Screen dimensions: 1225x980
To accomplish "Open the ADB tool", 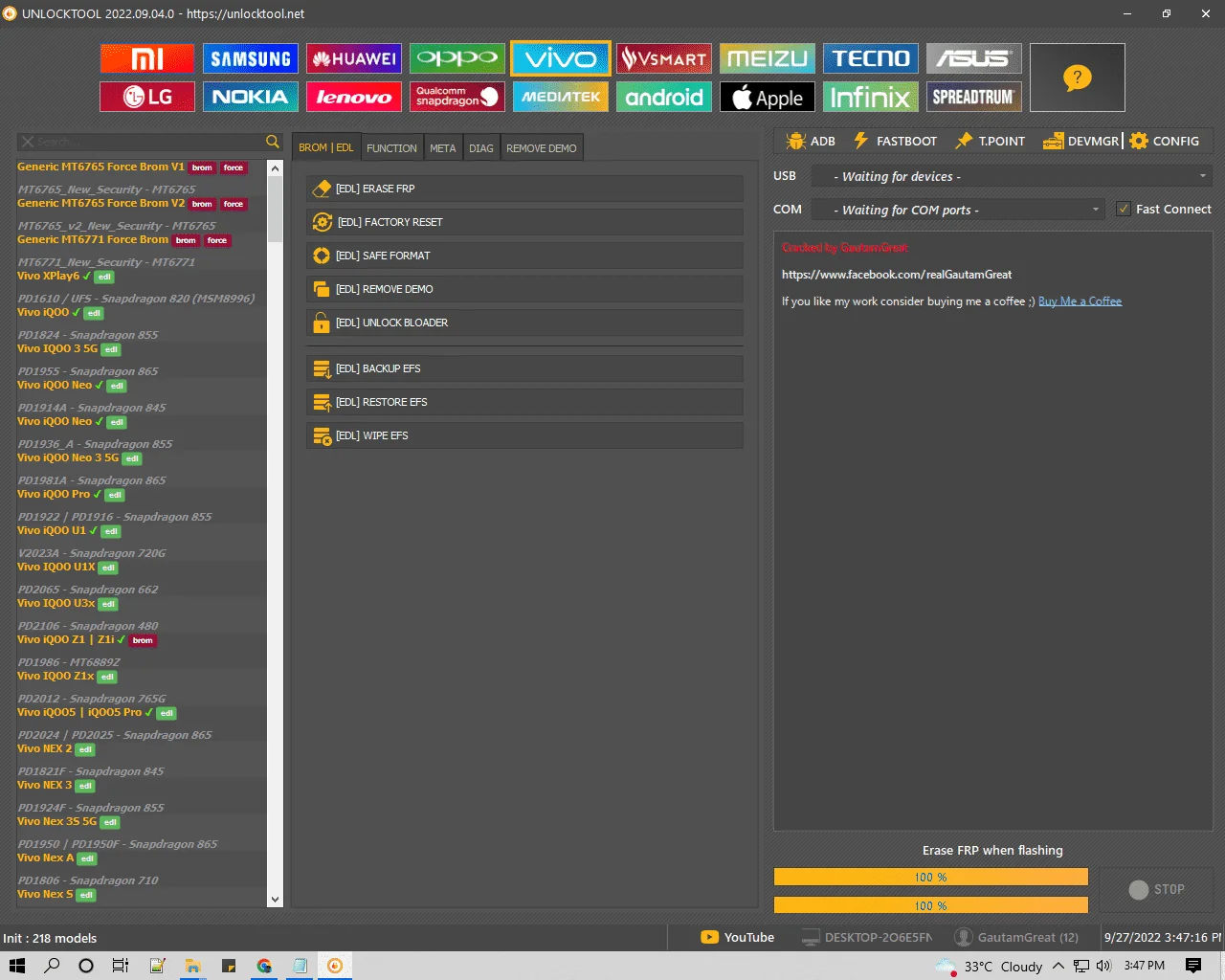I will [x=811, y=141].
